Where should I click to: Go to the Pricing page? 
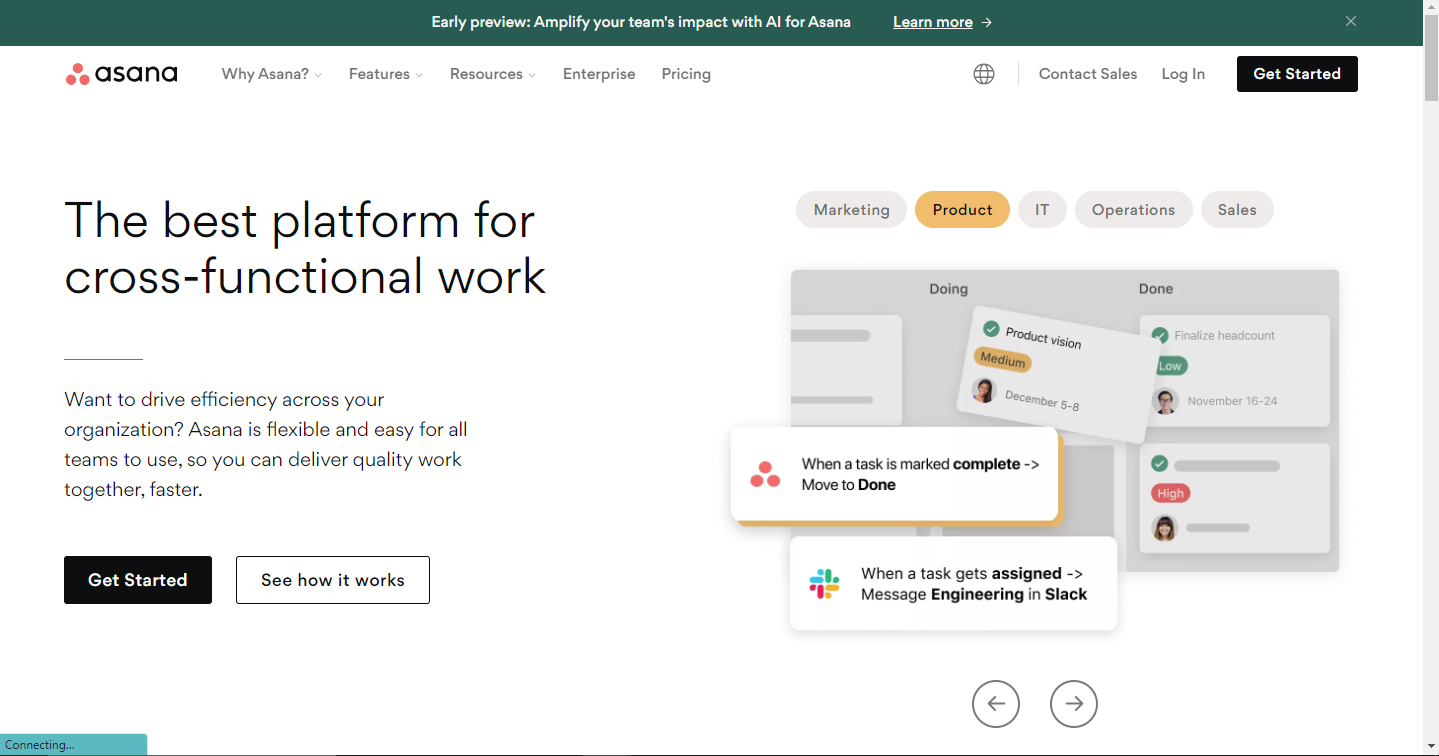coord(686,74)
